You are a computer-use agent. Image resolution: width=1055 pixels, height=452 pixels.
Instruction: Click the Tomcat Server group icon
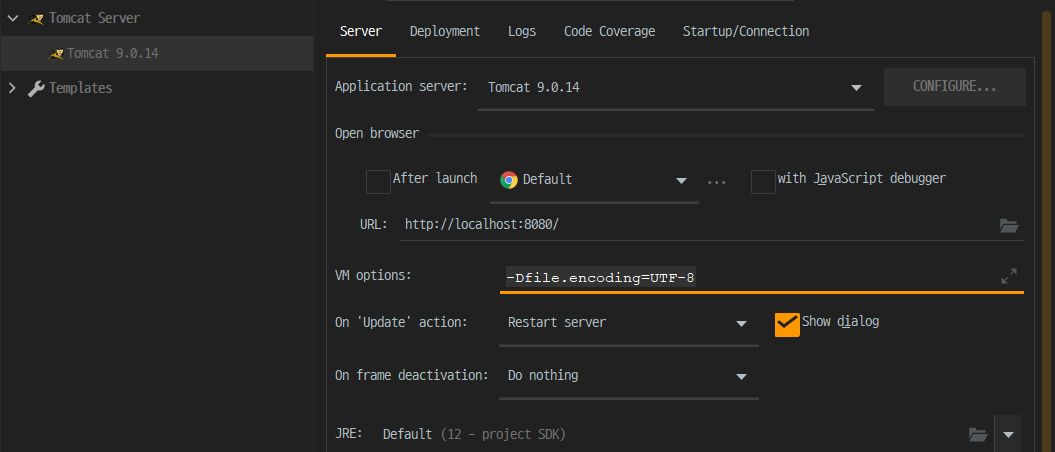[36, 18]
